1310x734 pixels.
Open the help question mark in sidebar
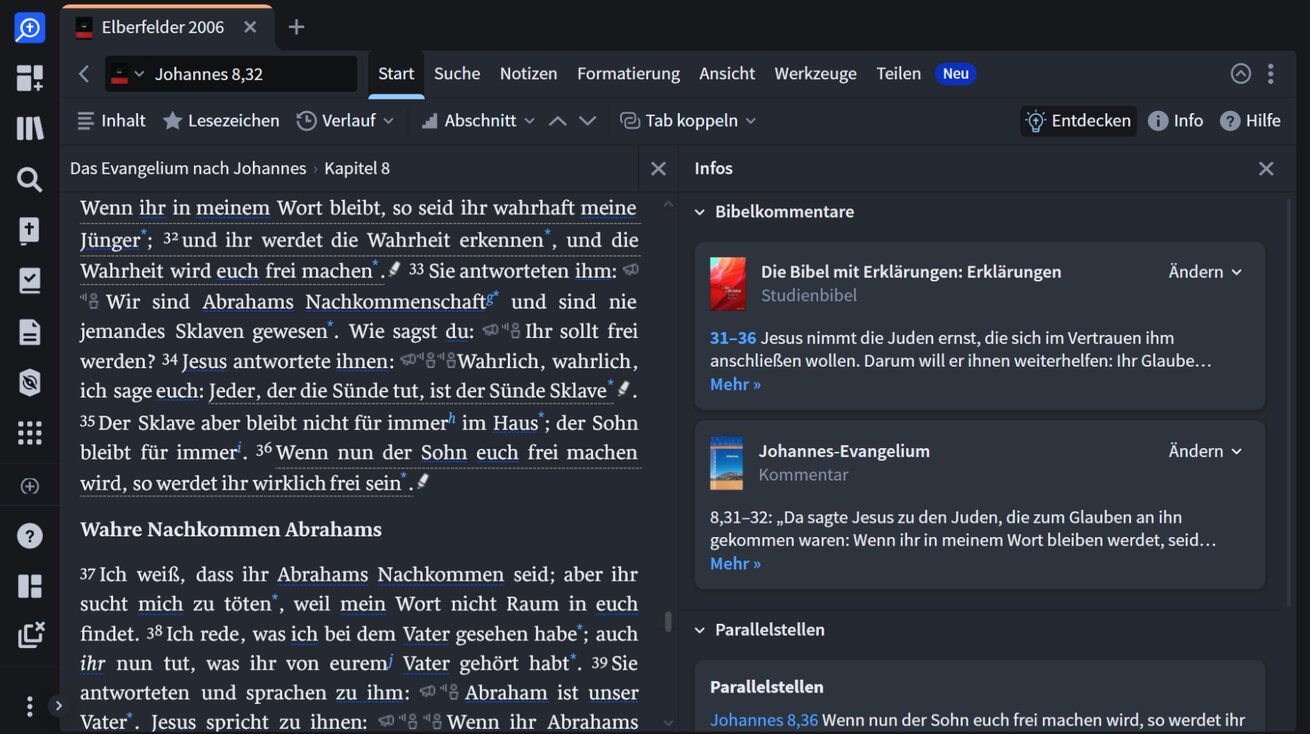click(29, 536)
